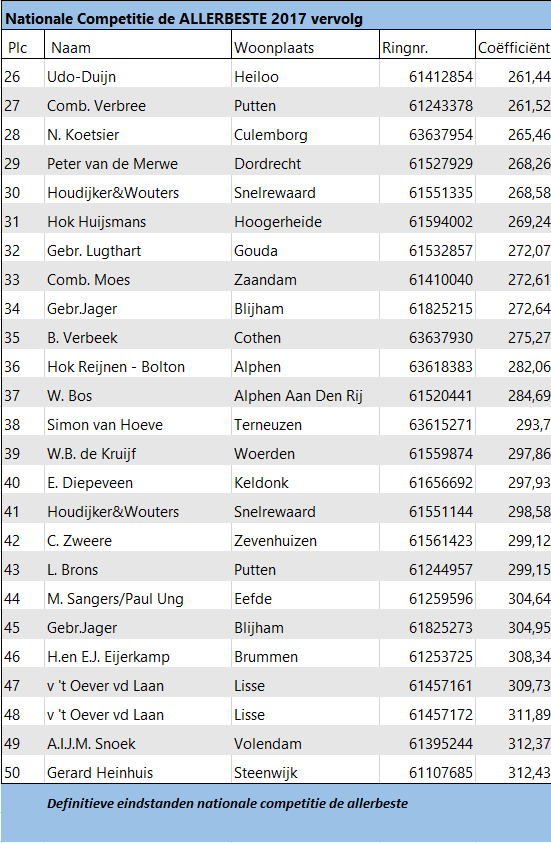Click the Gerard Heinhuis name cell
This screenshot has width=551, height=843.
pos(138,771)
